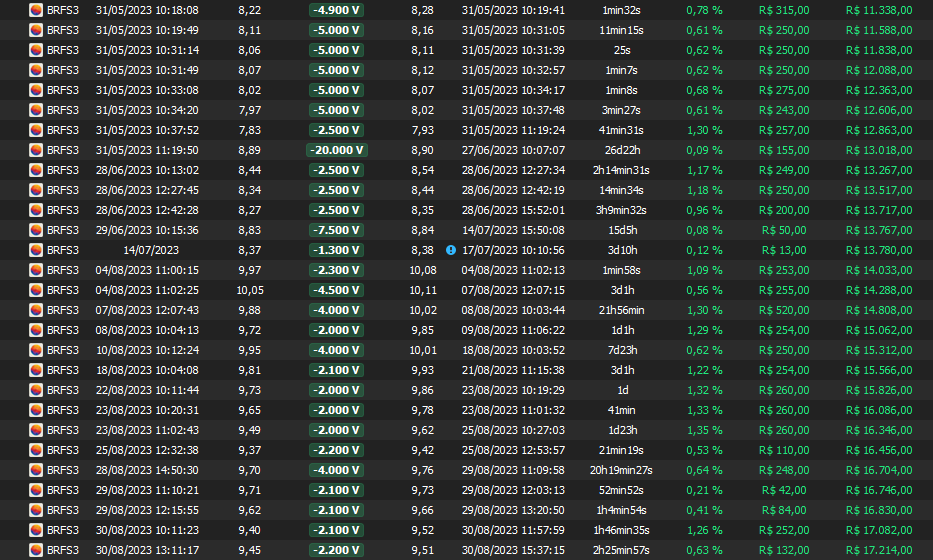This screenshot has height=560, width=933.
Task: Click the -4.900 V quantity badge
Action: [x=336, y=10]
